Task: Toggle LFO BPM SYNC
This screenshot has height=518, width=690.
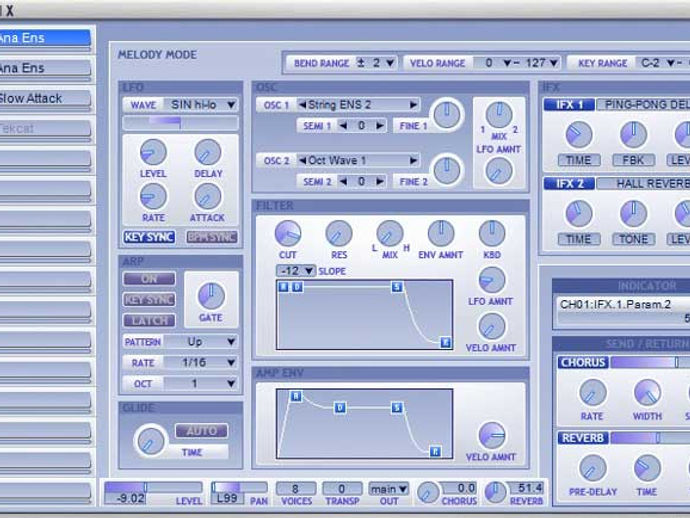Action: 212,237
